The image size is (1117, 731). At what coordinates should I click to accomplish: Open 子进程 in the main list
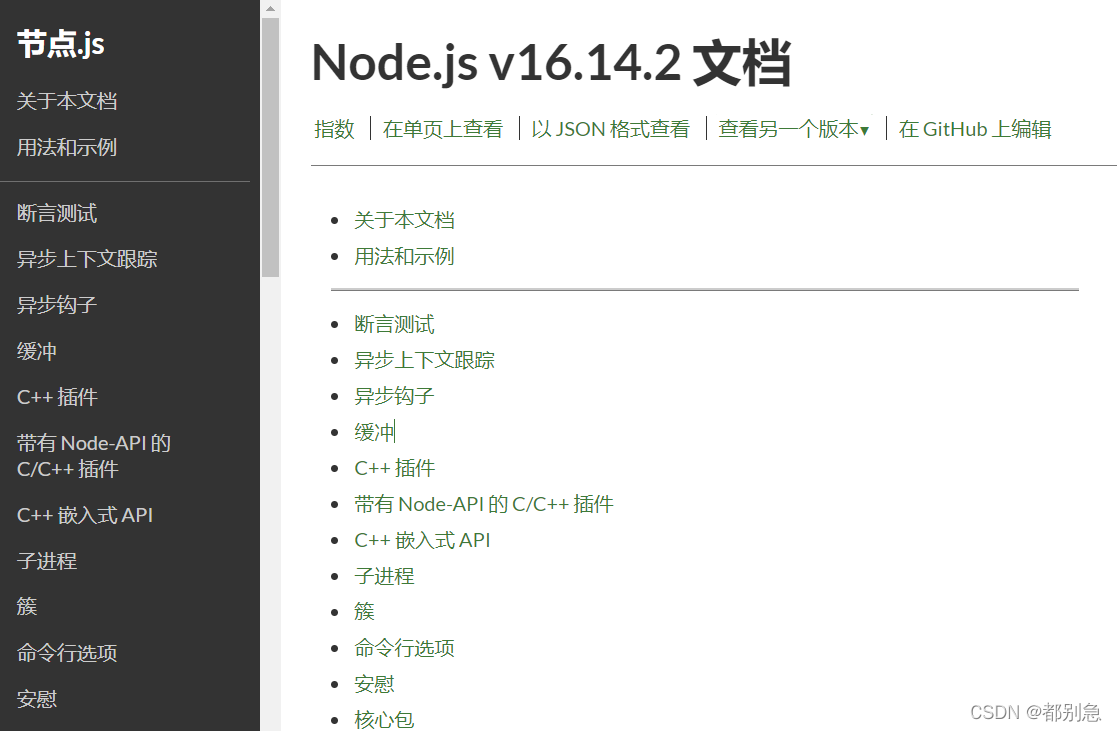[x=384, y=576]
